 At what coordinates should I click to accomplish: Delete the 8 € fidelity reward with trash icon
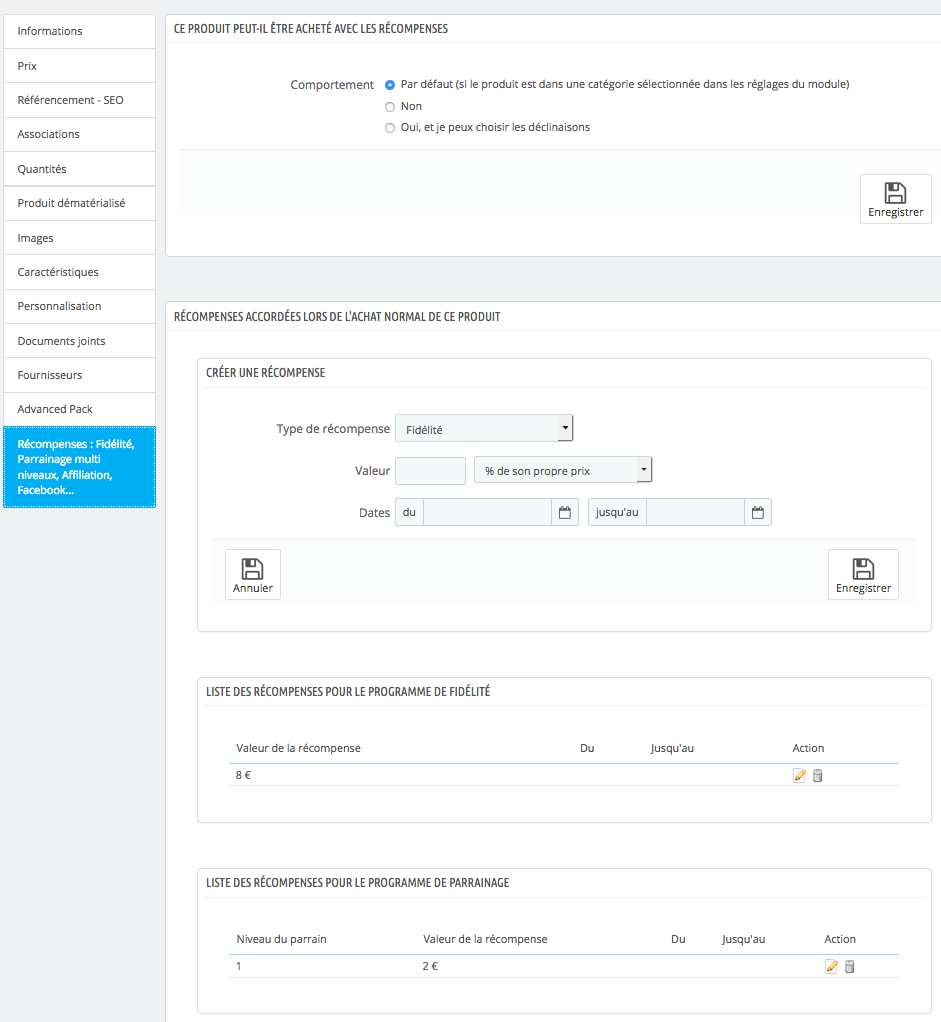pos(817,775)
